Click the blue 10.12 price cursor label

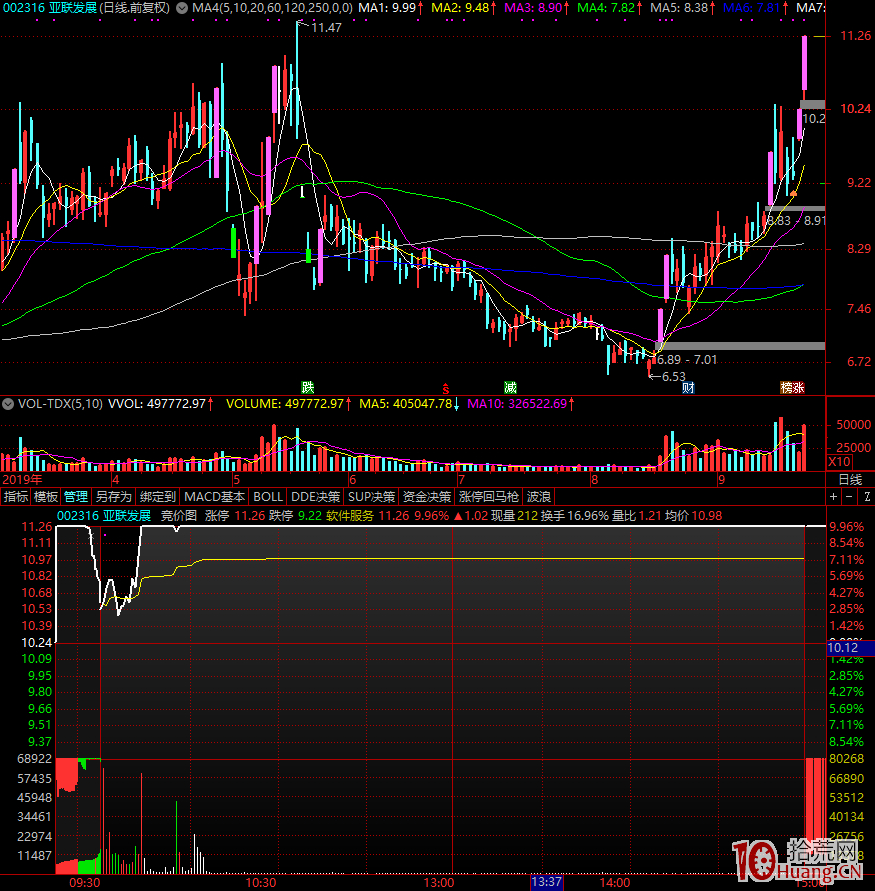tap(851, 648)
